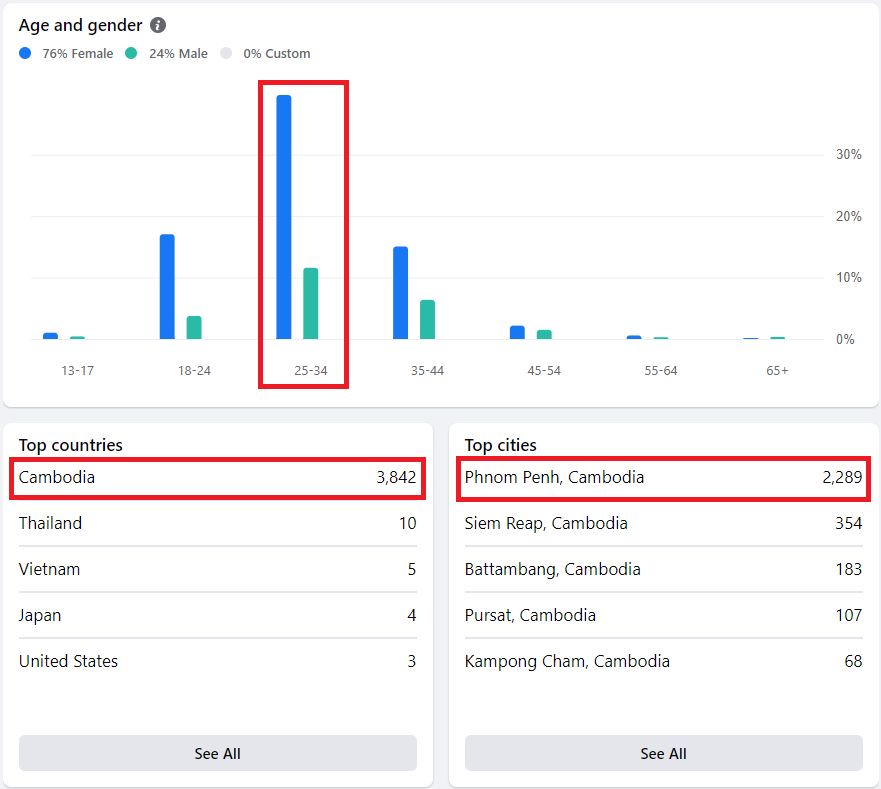Click the Siem Reap count 354

coord(848,523)
